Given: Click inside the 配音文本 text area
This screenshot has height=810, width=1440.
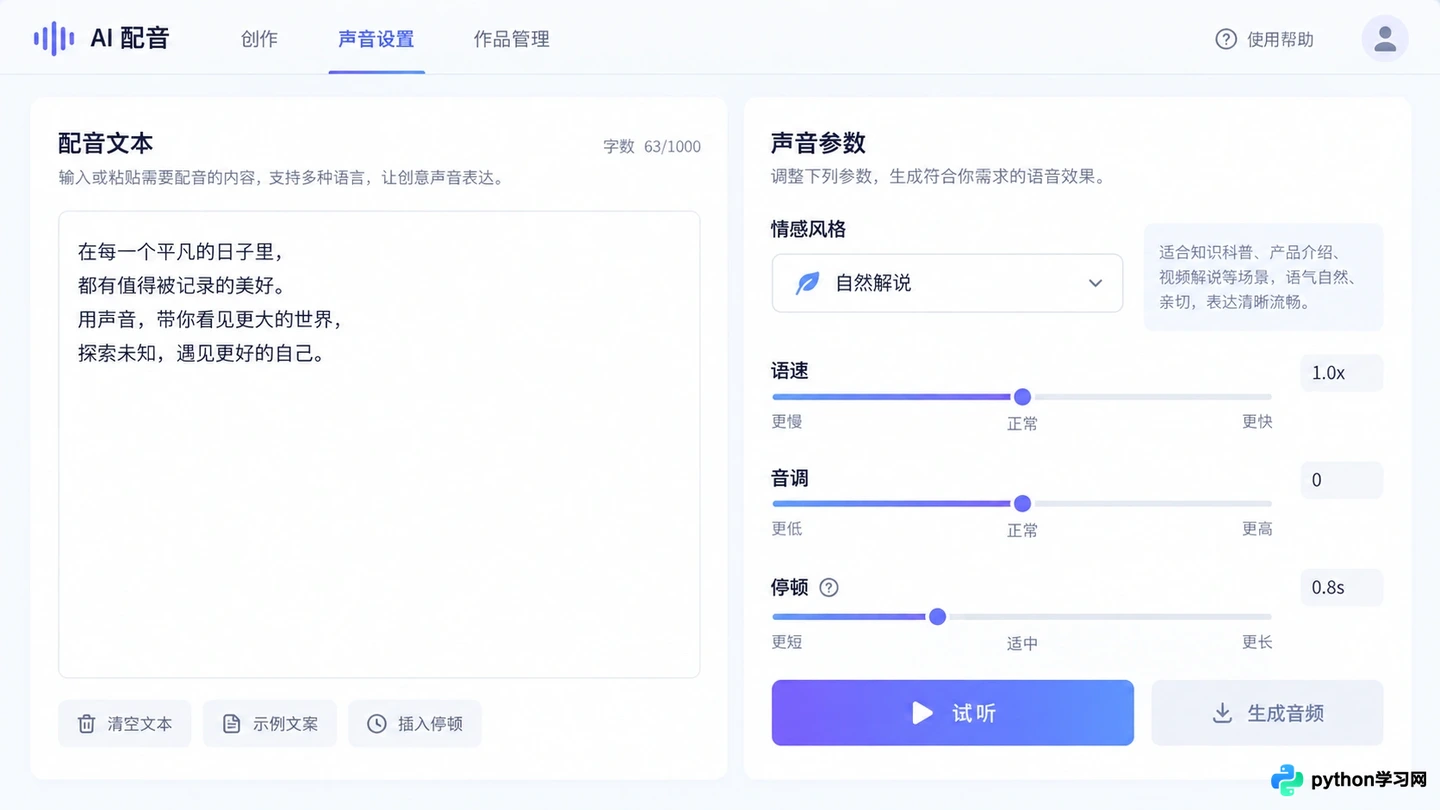Looking at the screenshot, I should [x=379, y=444].
